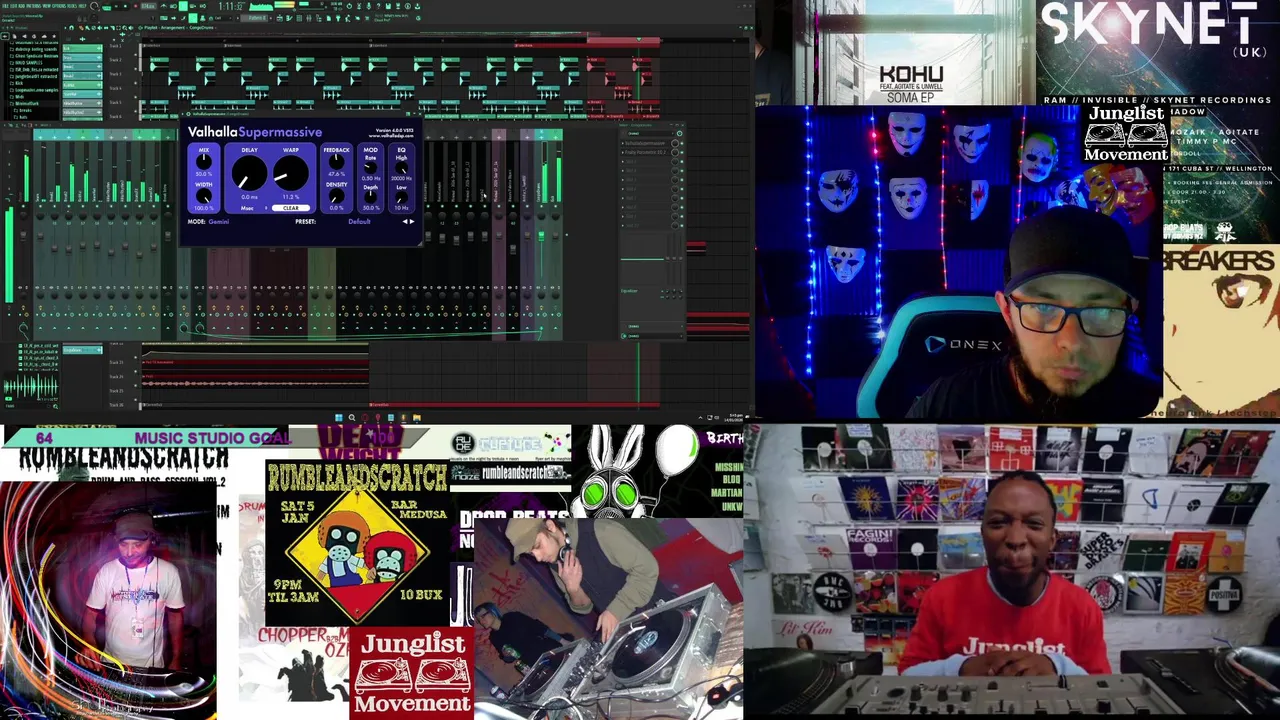This screenshot has width=1280, height=720.
Task: Click the FL Studio transport stop button
Action: (125, 6)
